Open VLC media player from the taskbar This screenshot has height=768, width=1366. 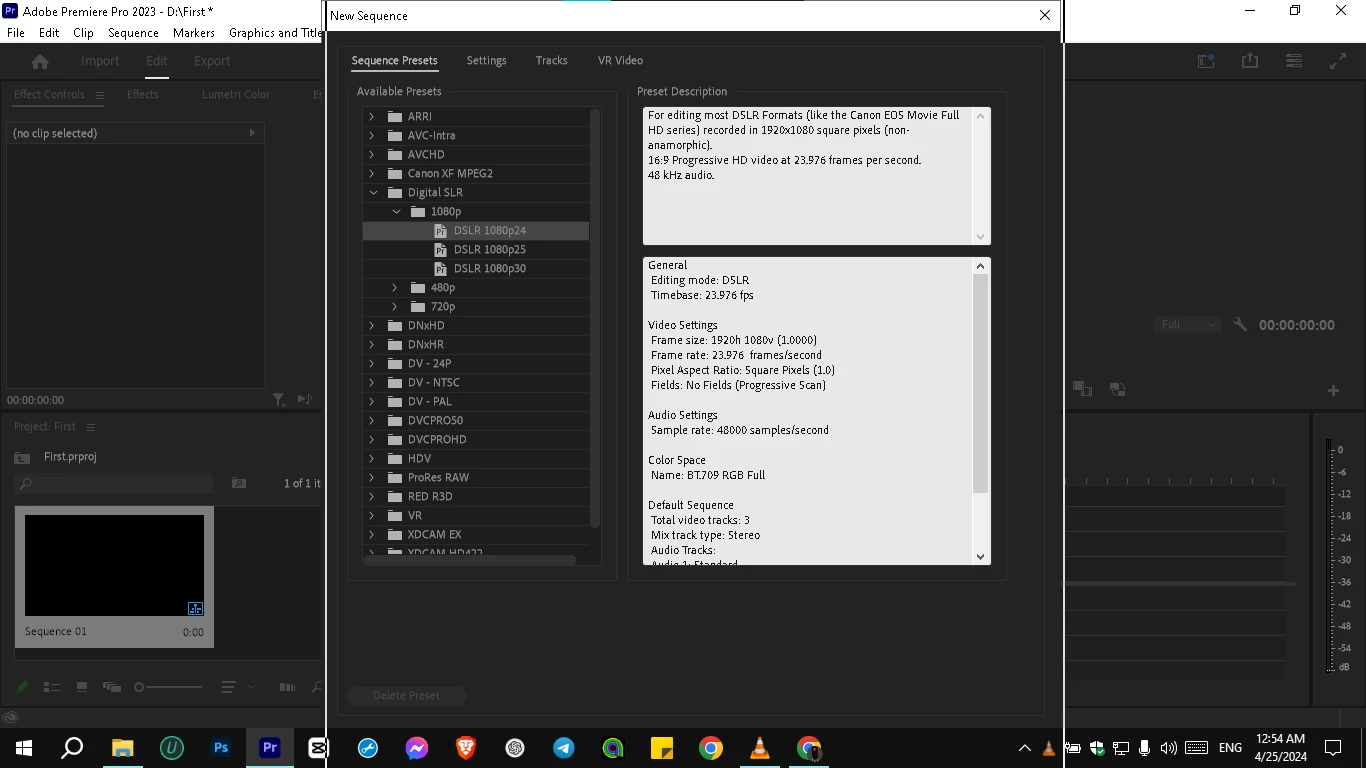coord(760,748)
